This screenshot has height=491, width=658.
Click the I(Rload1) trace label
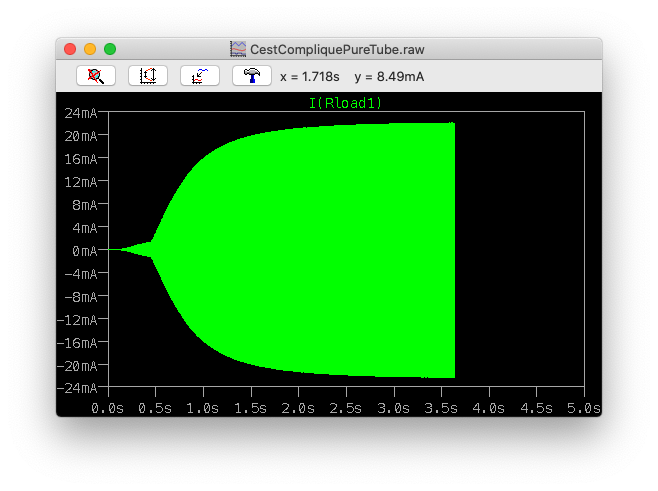[345, 103]
